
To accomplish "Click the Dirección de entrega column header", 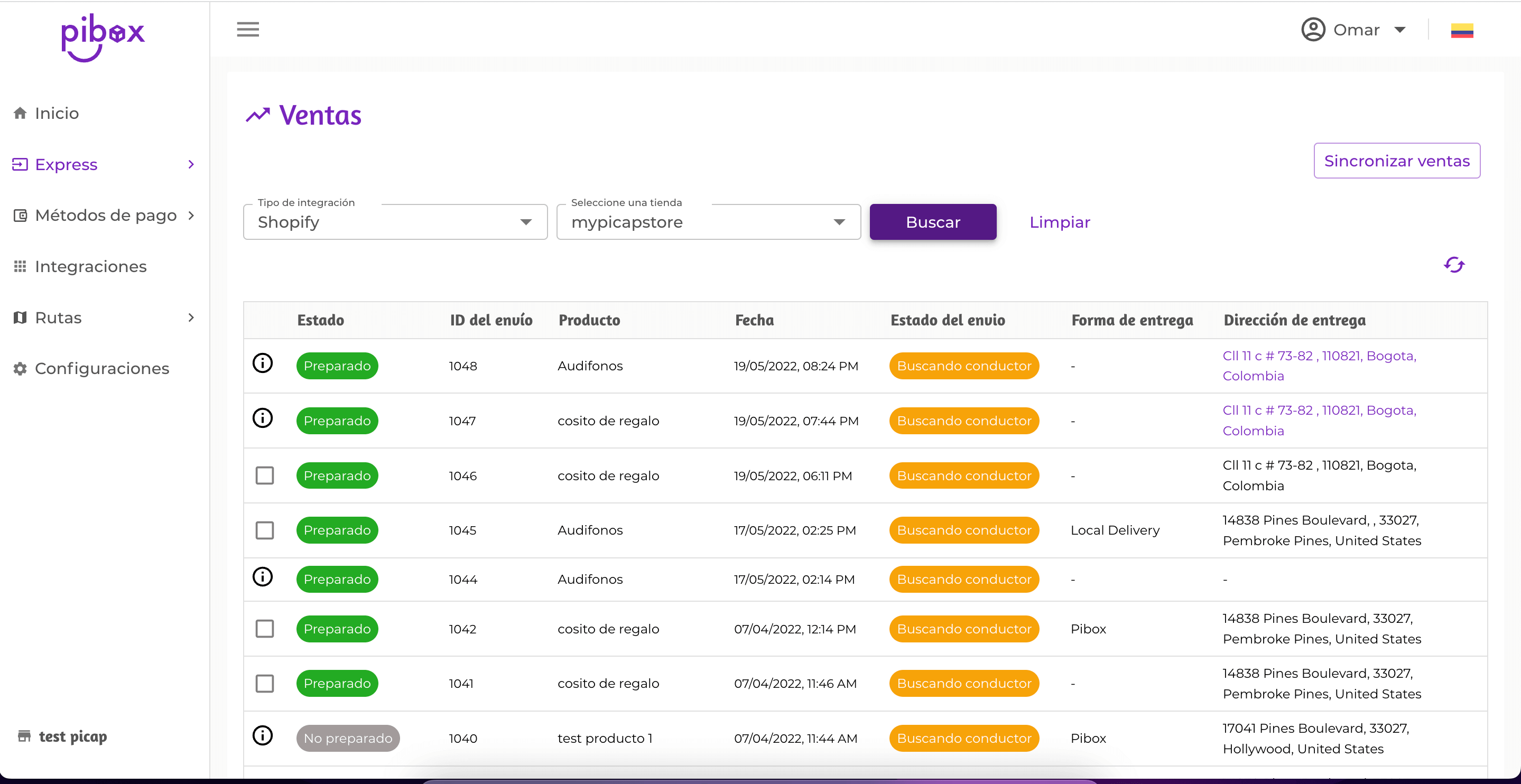I will point(1294,320).
